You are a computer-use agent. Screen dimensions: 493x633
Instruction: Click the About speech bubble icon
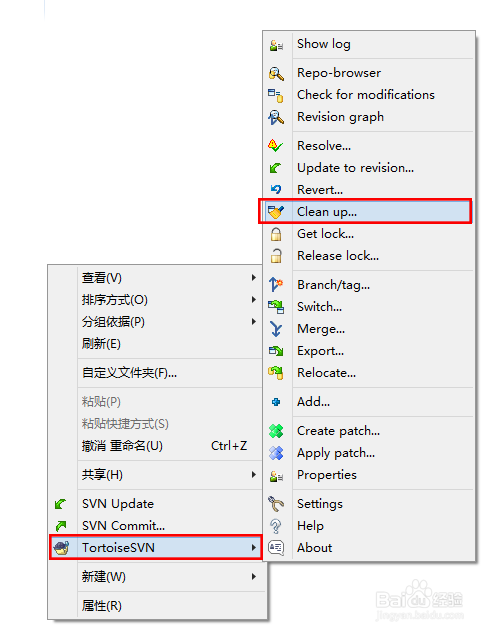coord(276,548)
